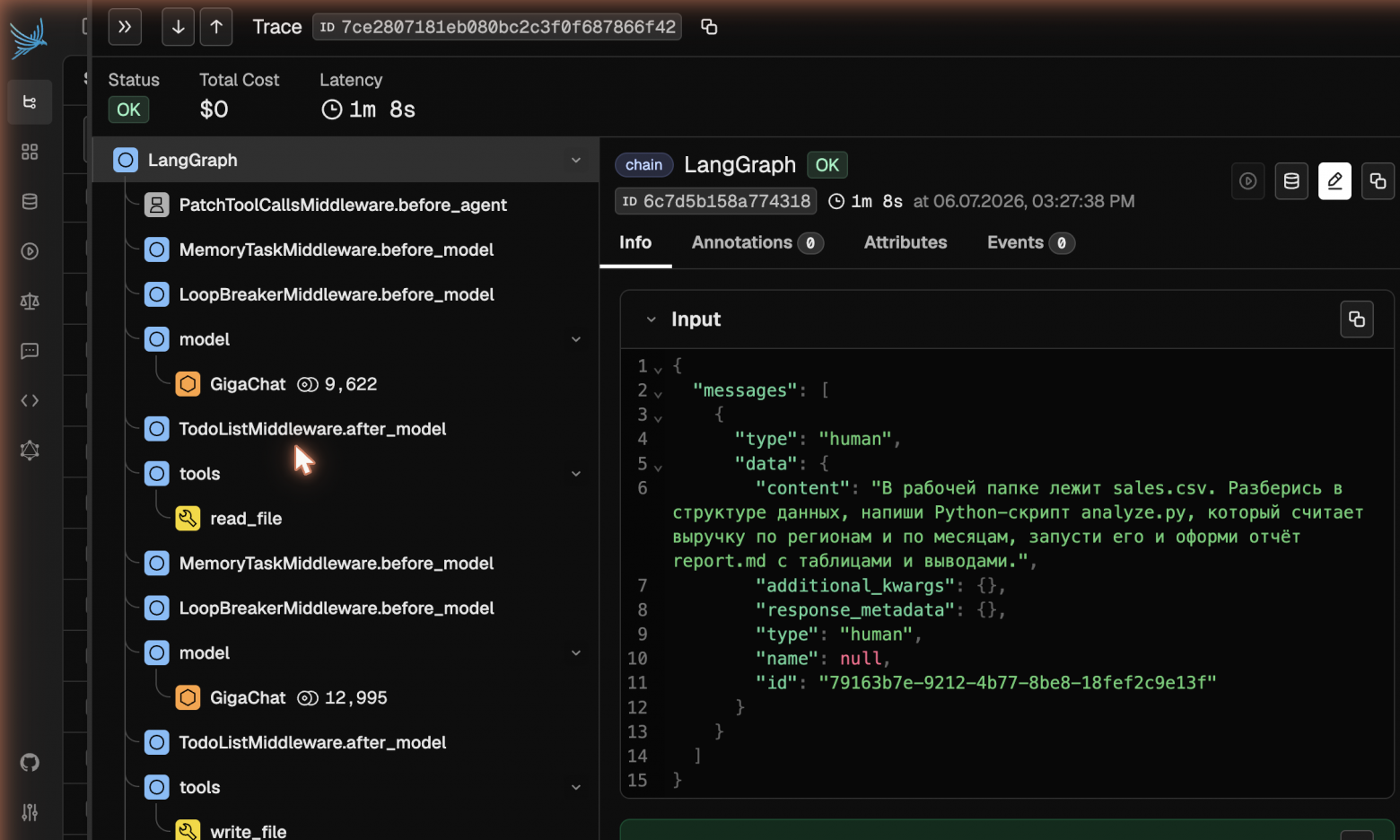Switch to the Attributes tab
The height and width of the screenshot is (840, 1400).
906,242
